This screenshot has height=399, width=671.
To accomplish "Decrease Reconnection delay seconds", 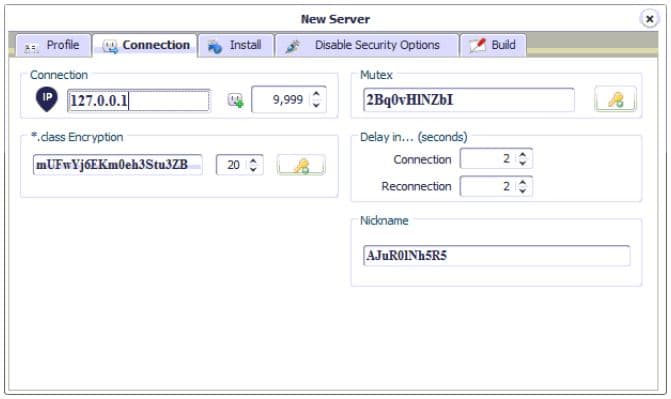I will pos(523,191).
